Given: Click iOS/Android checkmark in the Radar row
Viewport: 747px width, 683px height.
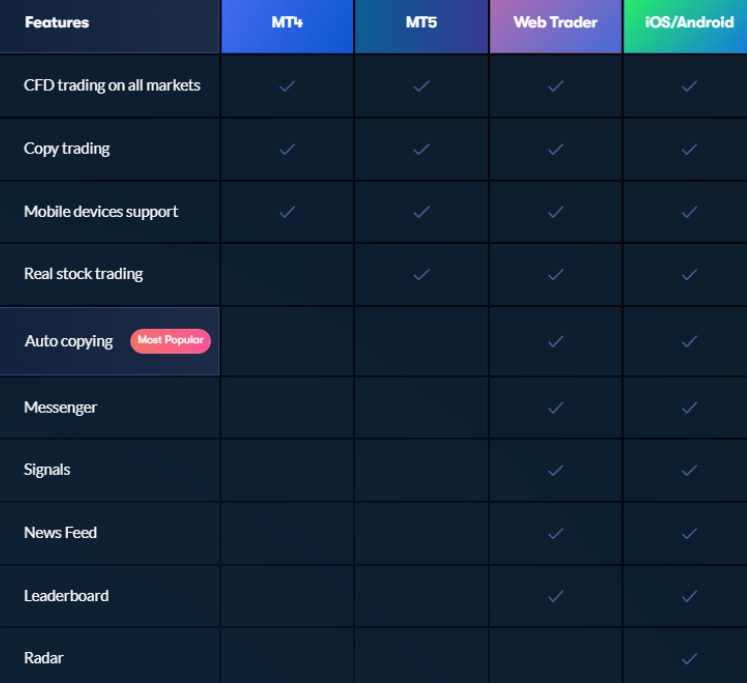Looking at the screenshot, I should [x=689, y=658].
